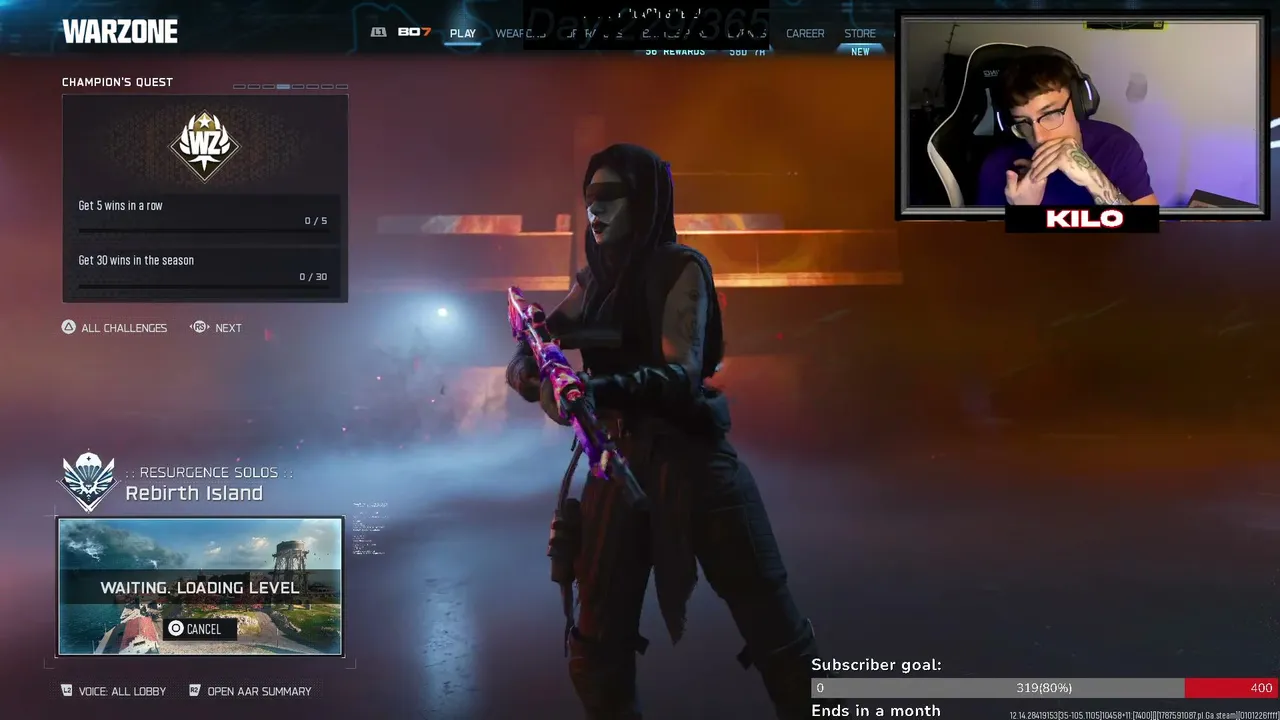The image size is (1280, 720).
Task: Cancel the matchmaking search
Action: [200, 629]
